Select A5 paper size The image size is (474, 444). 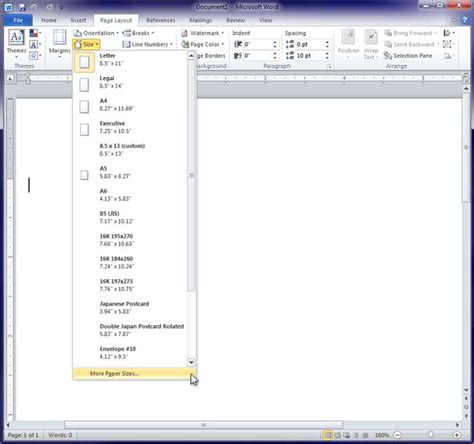pyautogui.click(x=130, y=175)
